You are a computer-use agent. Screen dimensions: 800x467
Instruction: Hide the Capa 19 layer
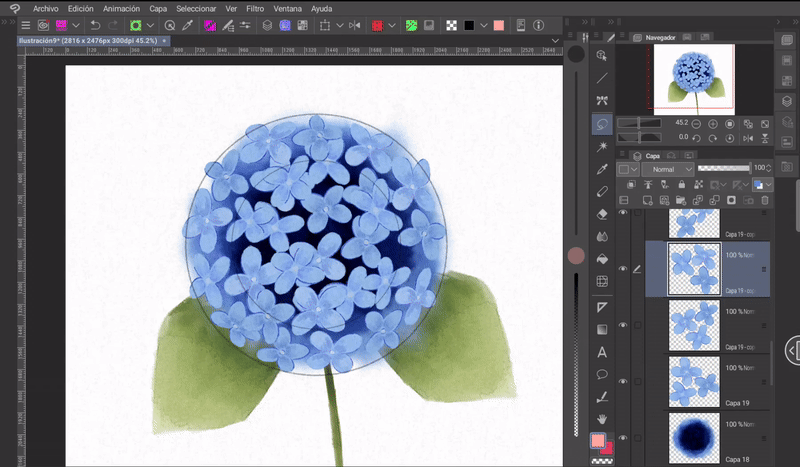pos(623,381)
